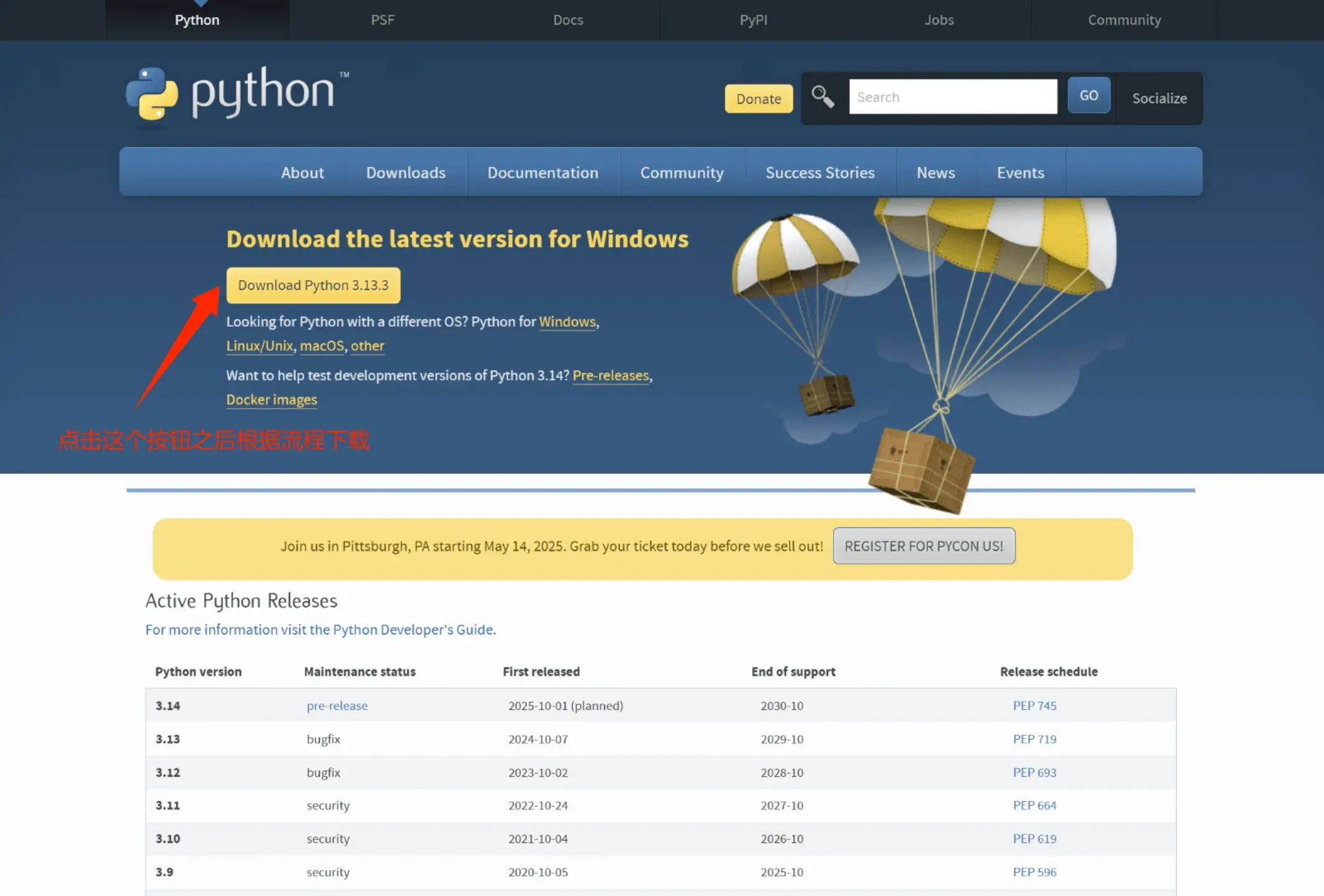Follow the Windows OS link
Viewport: 1324px width, 896px height.
click(567, 322)
